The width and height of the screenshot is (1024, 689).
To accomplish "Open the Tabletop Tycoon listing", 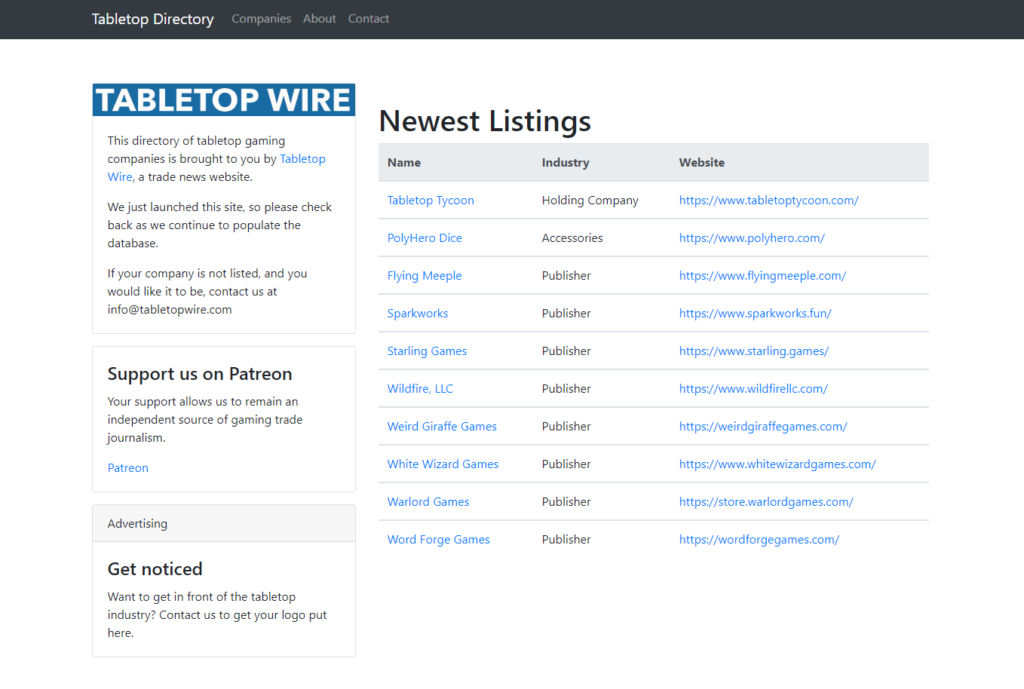I will pyautogui.click(x=430, y=200).
